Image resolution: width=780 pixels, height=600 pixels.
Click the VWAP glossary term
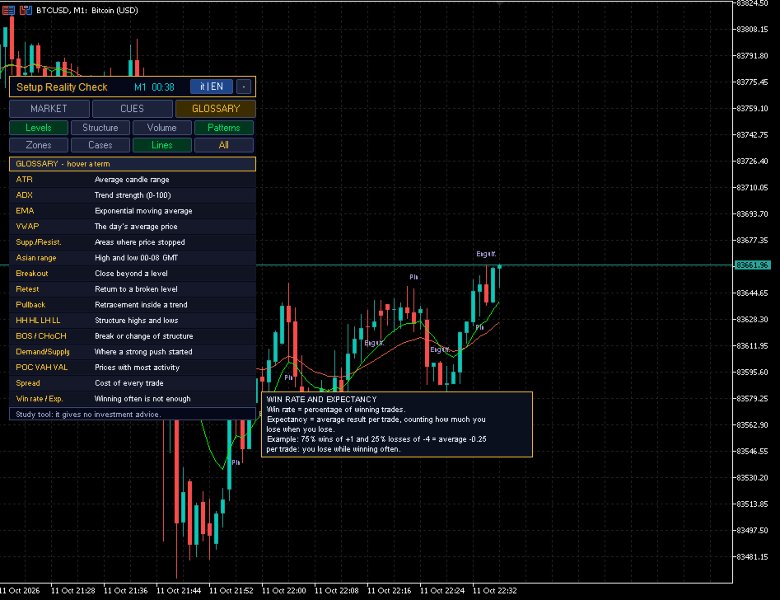[x=27, y=226]
